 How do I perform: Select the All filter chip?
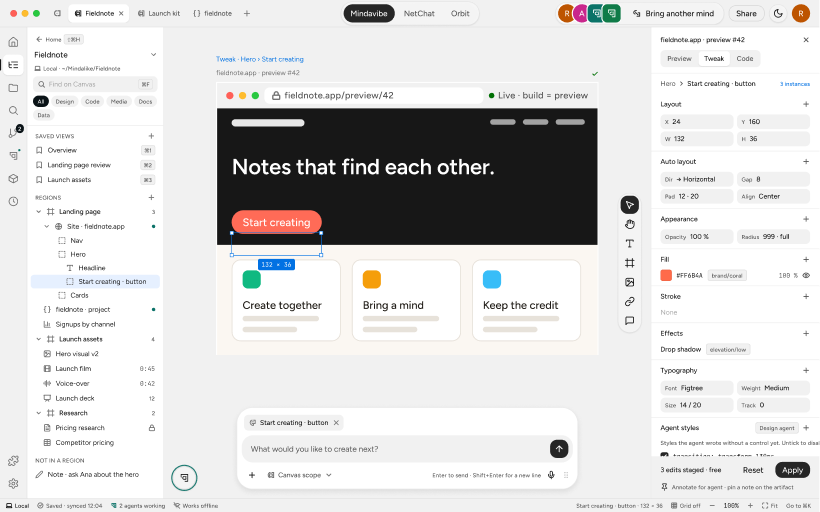pos(41,101)
